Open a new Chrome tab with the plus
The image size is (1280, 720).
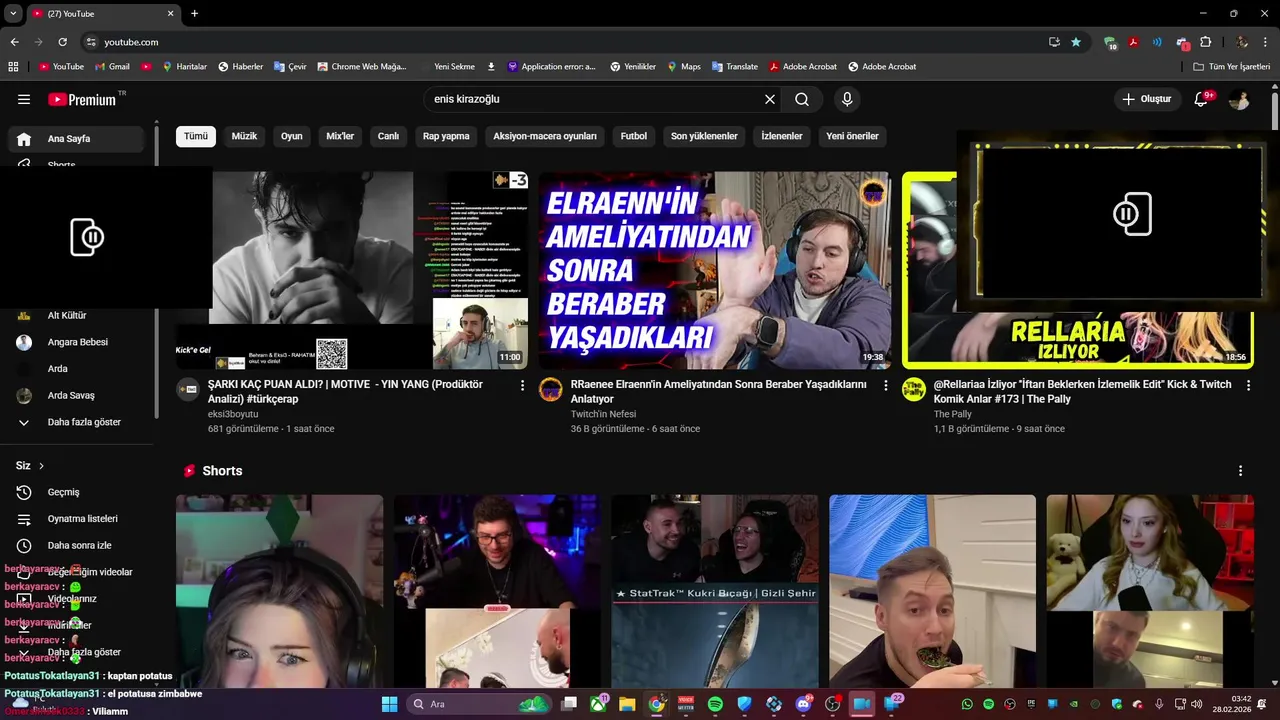tap(194, 14)
